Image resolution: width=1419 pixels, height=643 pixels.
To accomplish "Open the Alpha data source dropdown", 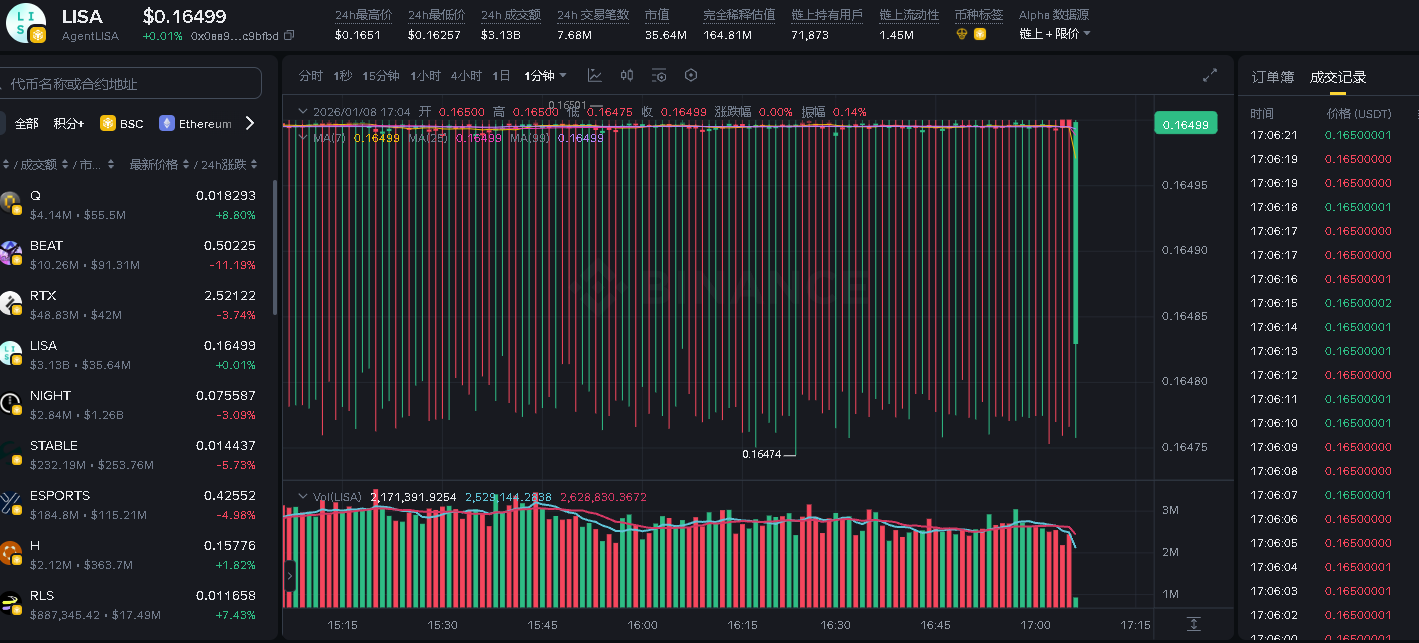I will point(1055,34).
